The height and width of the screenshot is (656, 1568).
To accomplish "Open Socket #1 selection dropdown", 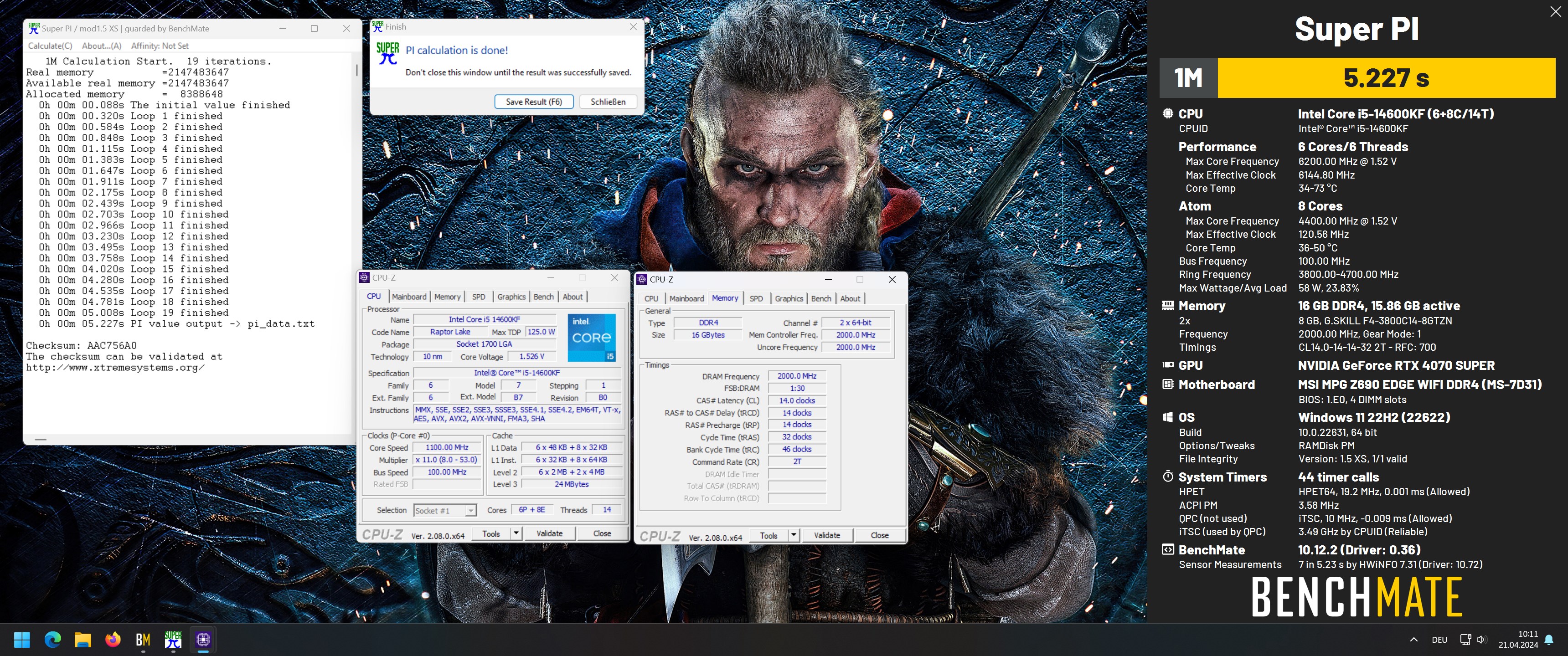I will tap(445, 510).
